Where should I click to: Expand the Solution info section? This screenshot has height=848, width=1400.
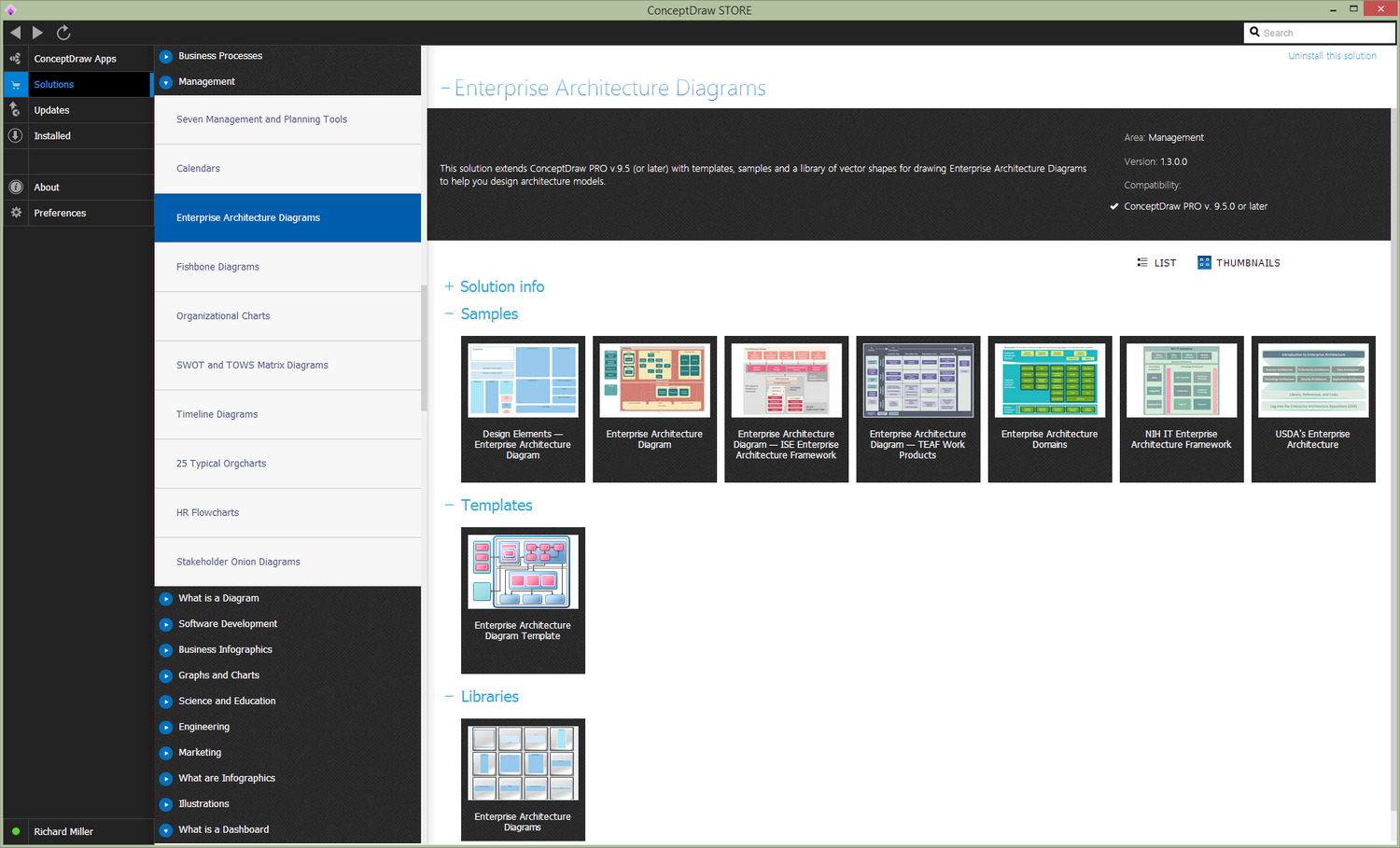[449, 286]
